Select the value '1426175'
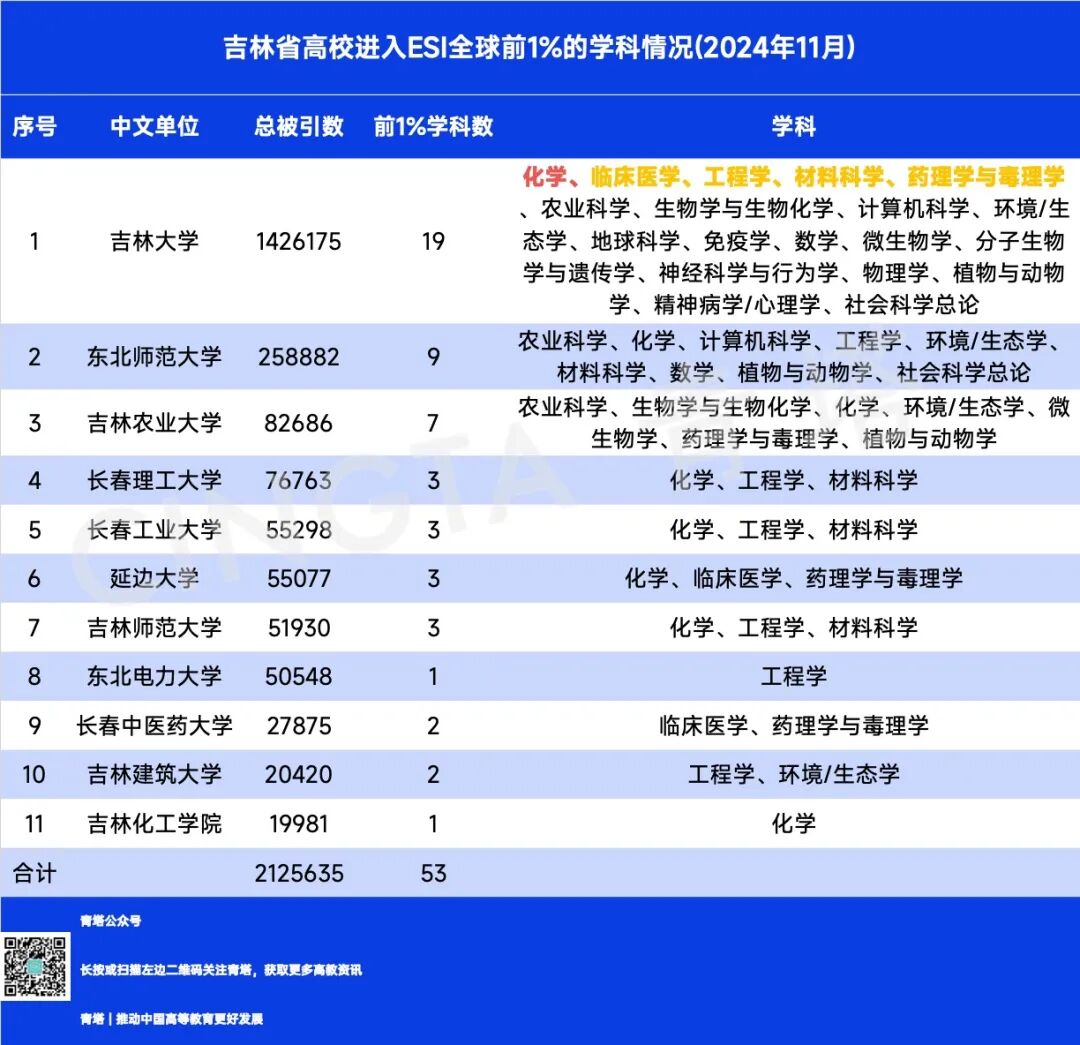This screenshot has width=1080, height=1045. click(299, 241)
